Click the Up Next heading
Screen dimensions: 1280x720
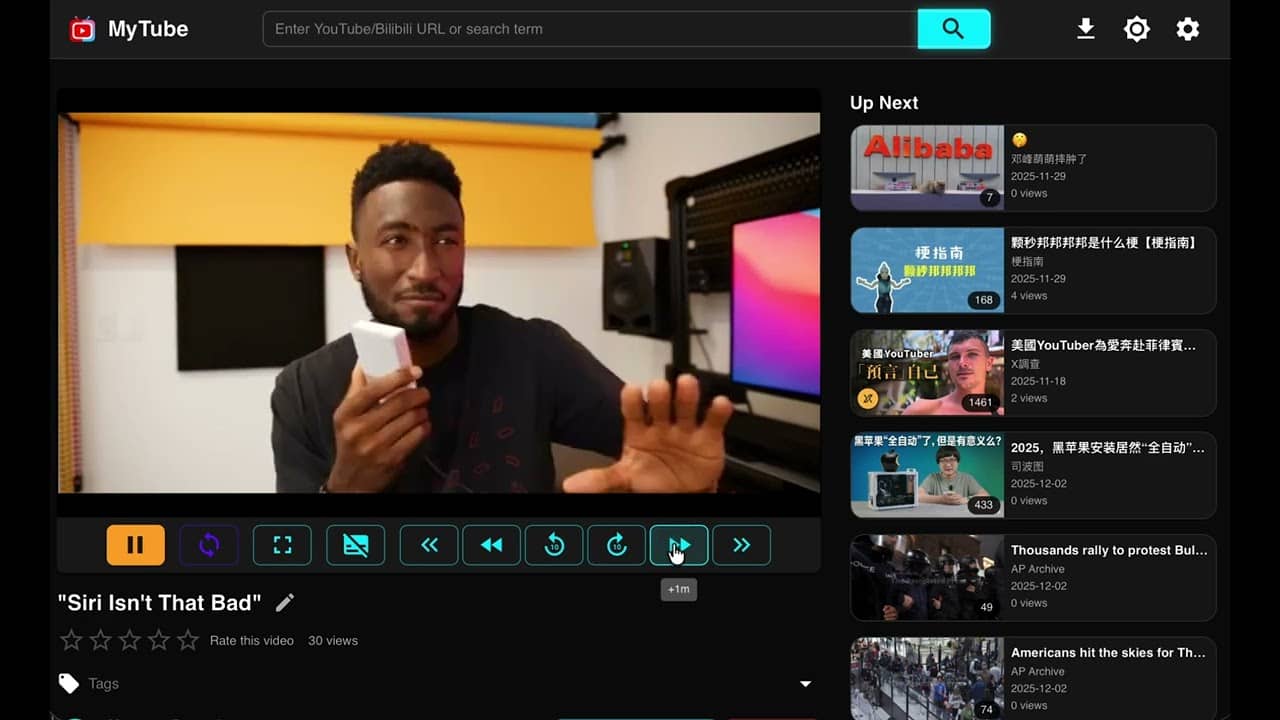883,103
